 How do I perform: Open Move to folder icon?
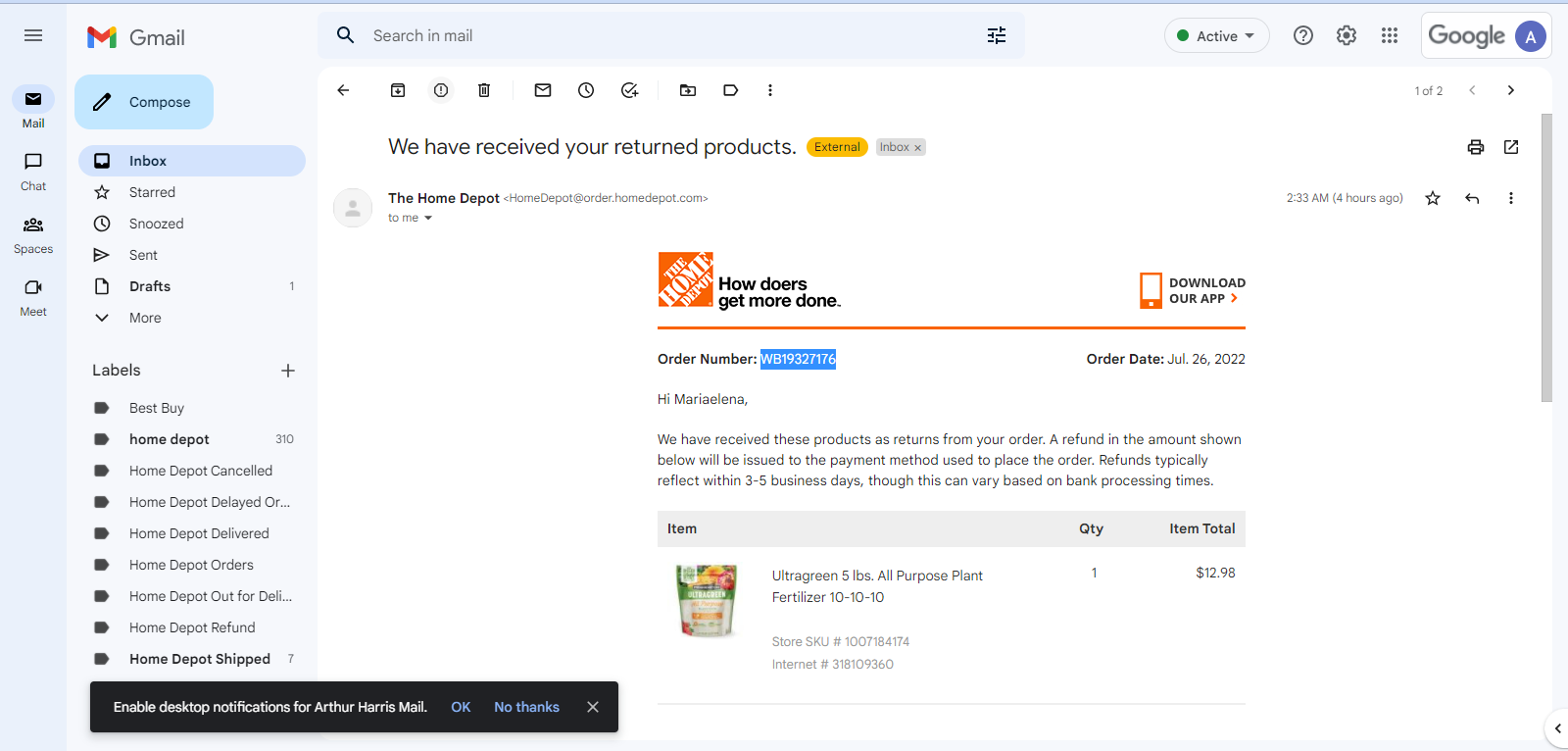pyautogui.click(x=688, y=90)
